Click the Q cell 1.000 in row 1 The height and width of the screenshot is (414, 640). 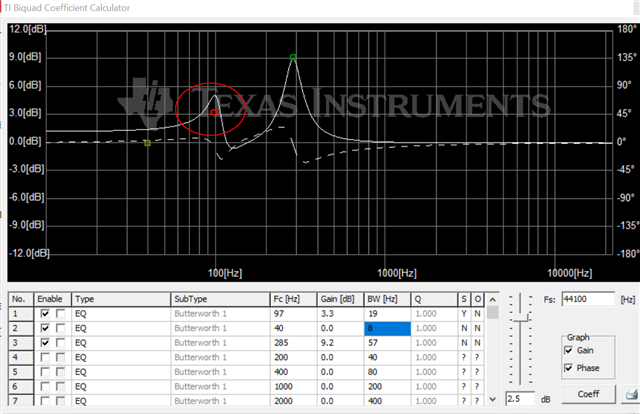pos(434,314)
